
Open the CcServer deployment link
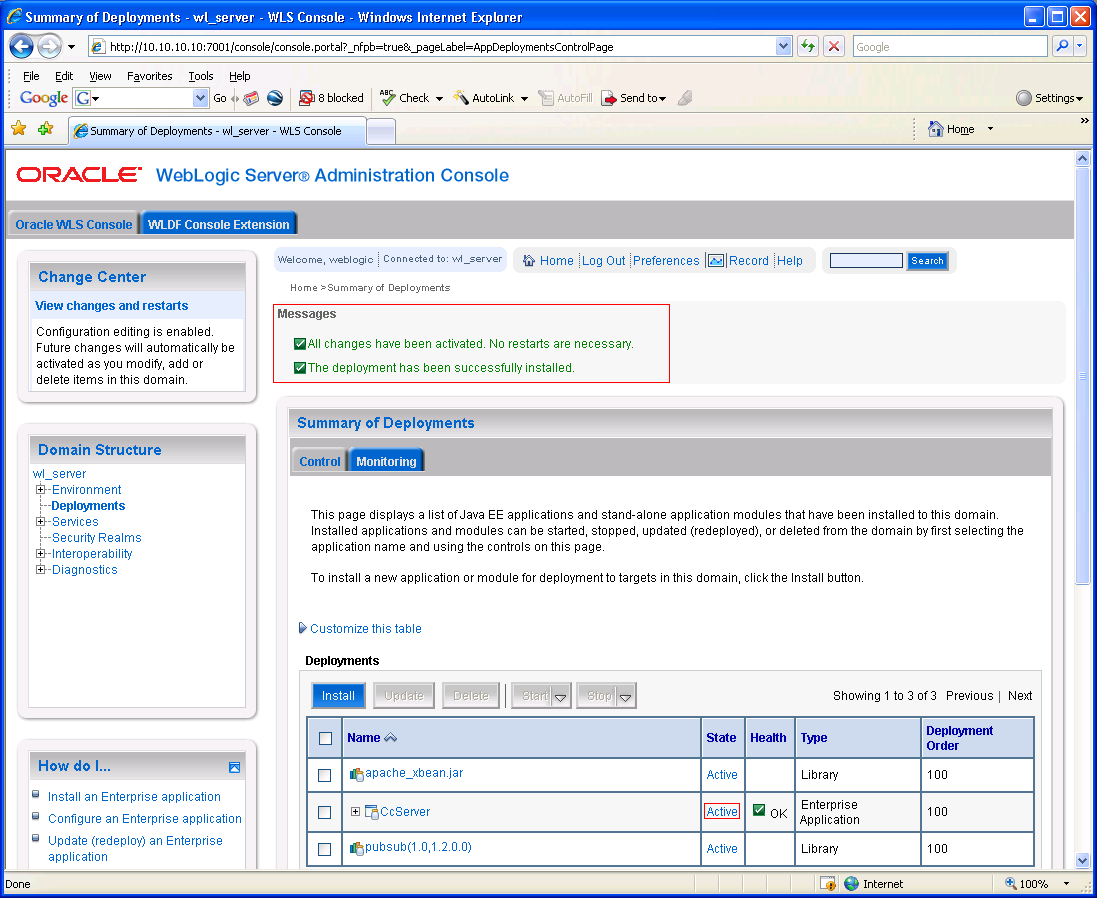click(405, 812)
